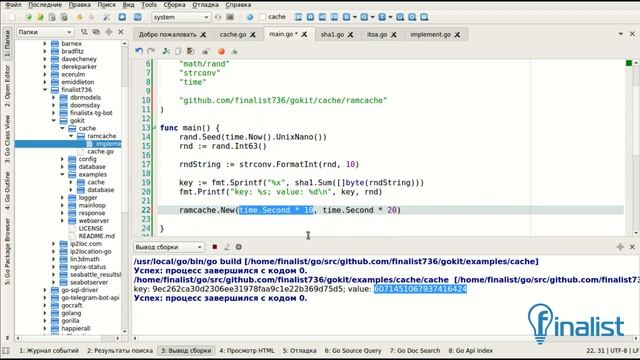
Task: Click the red Stop icon in build output
Action: 215,247
